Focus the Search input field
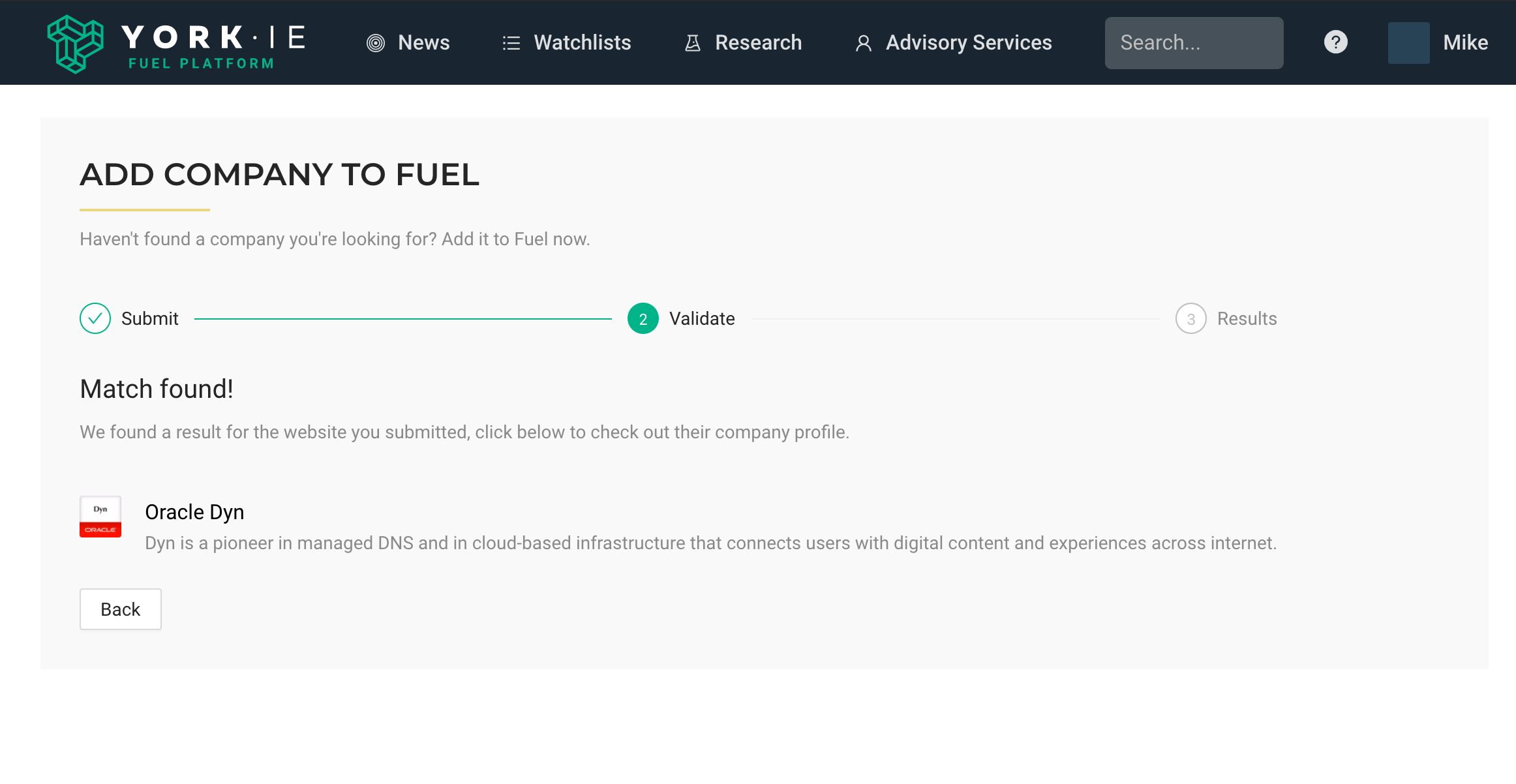Screen dimensions: 1516x784 coord(1194,43)
